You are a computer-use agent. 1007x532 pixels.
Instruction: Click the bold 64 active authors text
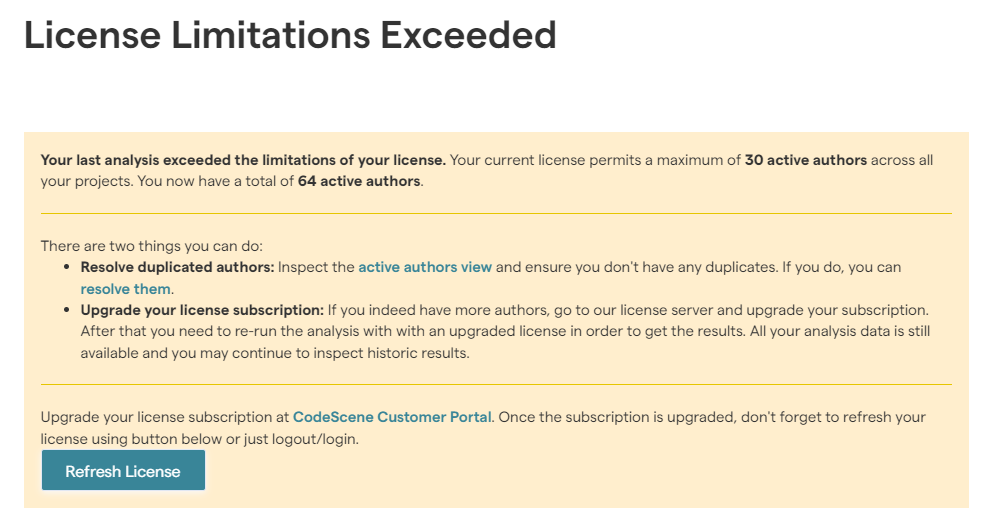(x=359, y=181)
